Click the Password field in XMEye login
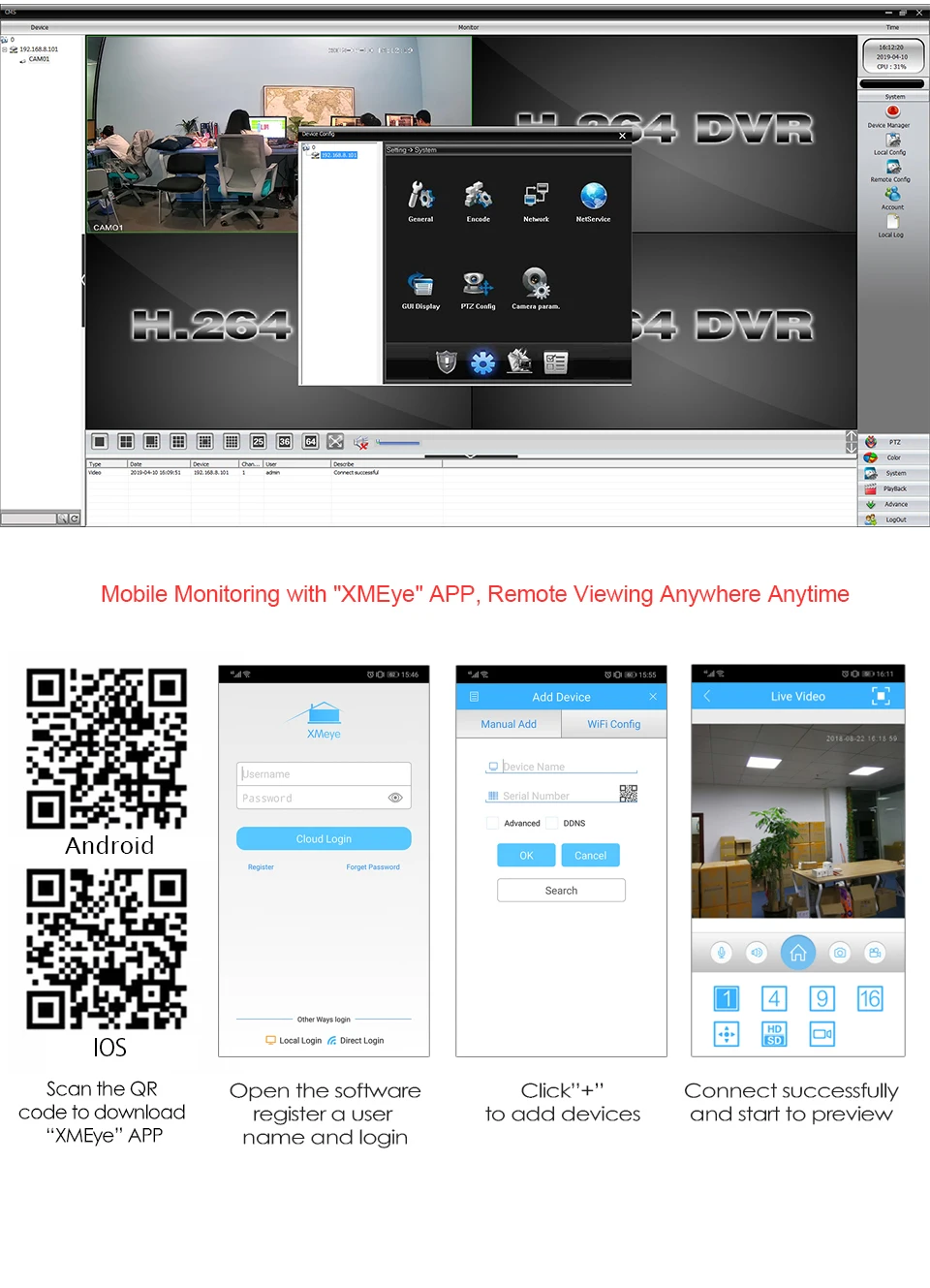Image resolution: width=930 pixels, height=1288 pixels. tap(324, 798)
